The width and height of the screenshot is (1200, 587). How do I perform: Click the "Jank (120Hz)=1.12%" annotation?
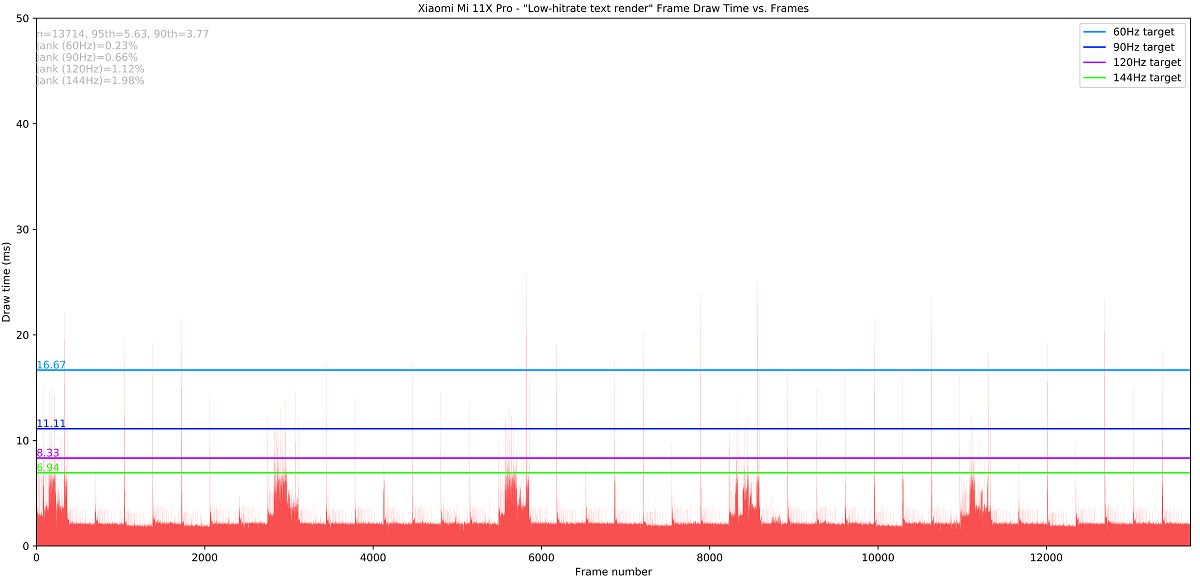(x=90, y=69)
